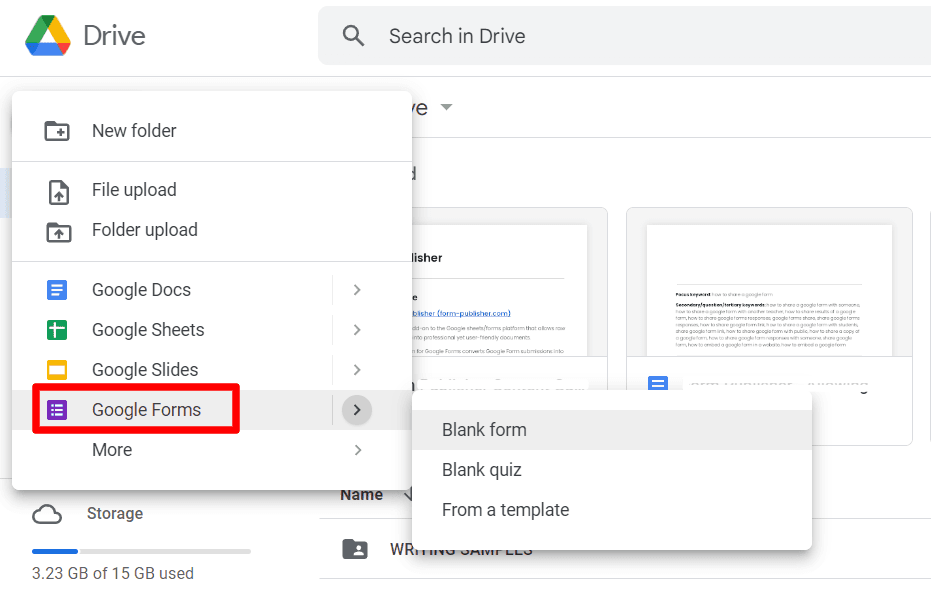Screen dimensions: 931x594
Task: Click the Google Slides icon
Action: [57, 369]
